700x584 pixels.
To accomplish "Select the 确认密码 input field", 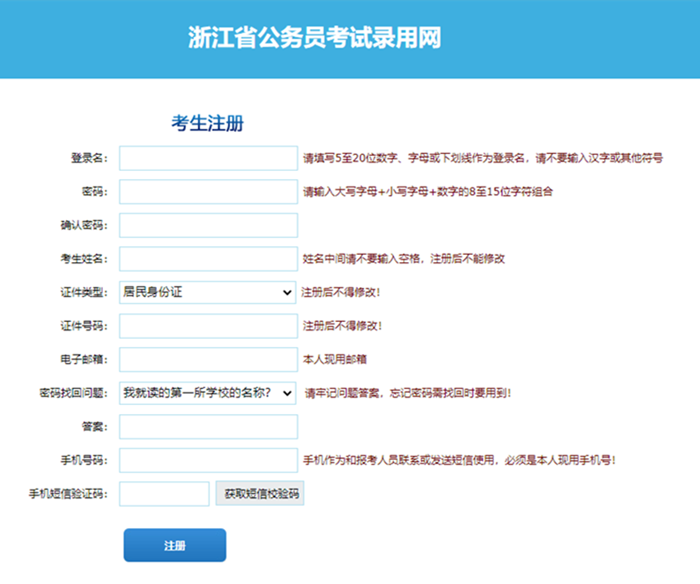I will [x=208, y=225].
